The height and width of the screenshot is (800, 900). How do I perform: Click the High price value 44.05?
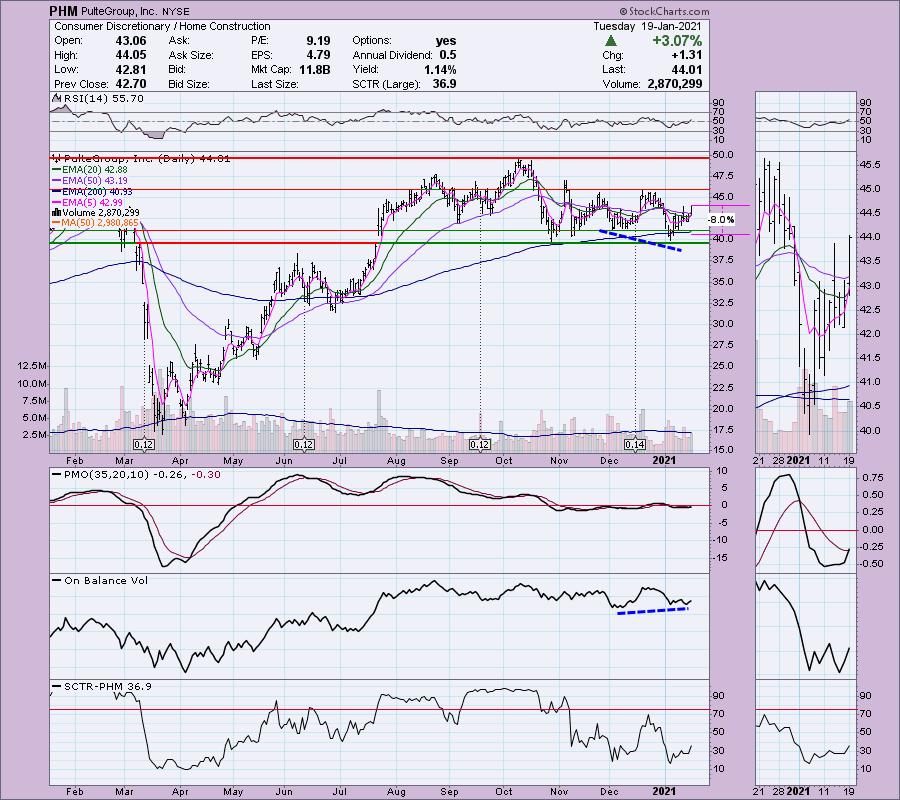point(131,55)
